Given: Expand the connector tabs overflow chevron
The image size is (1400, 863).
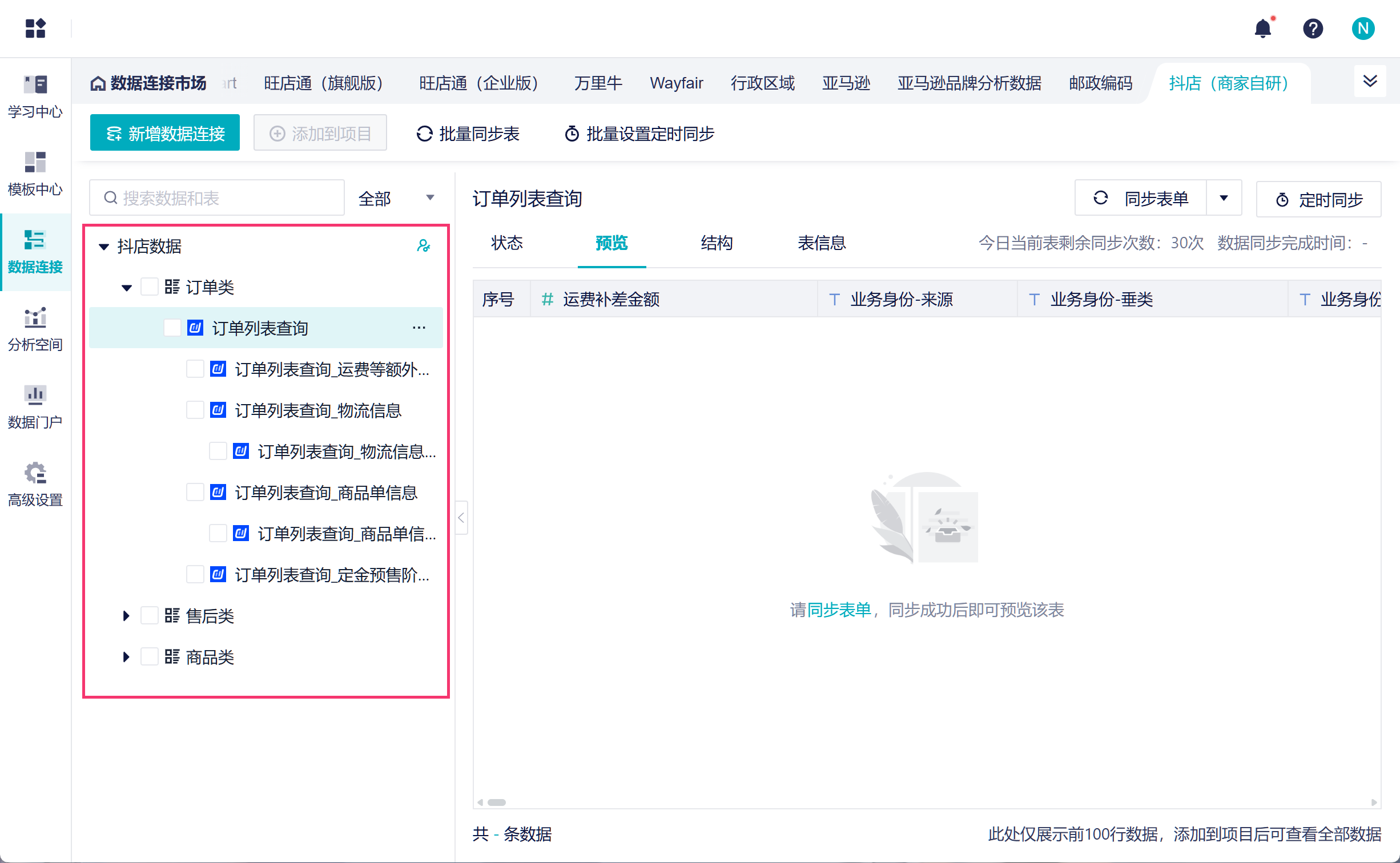Looking at the screenshot, I should pos(1370,81).
